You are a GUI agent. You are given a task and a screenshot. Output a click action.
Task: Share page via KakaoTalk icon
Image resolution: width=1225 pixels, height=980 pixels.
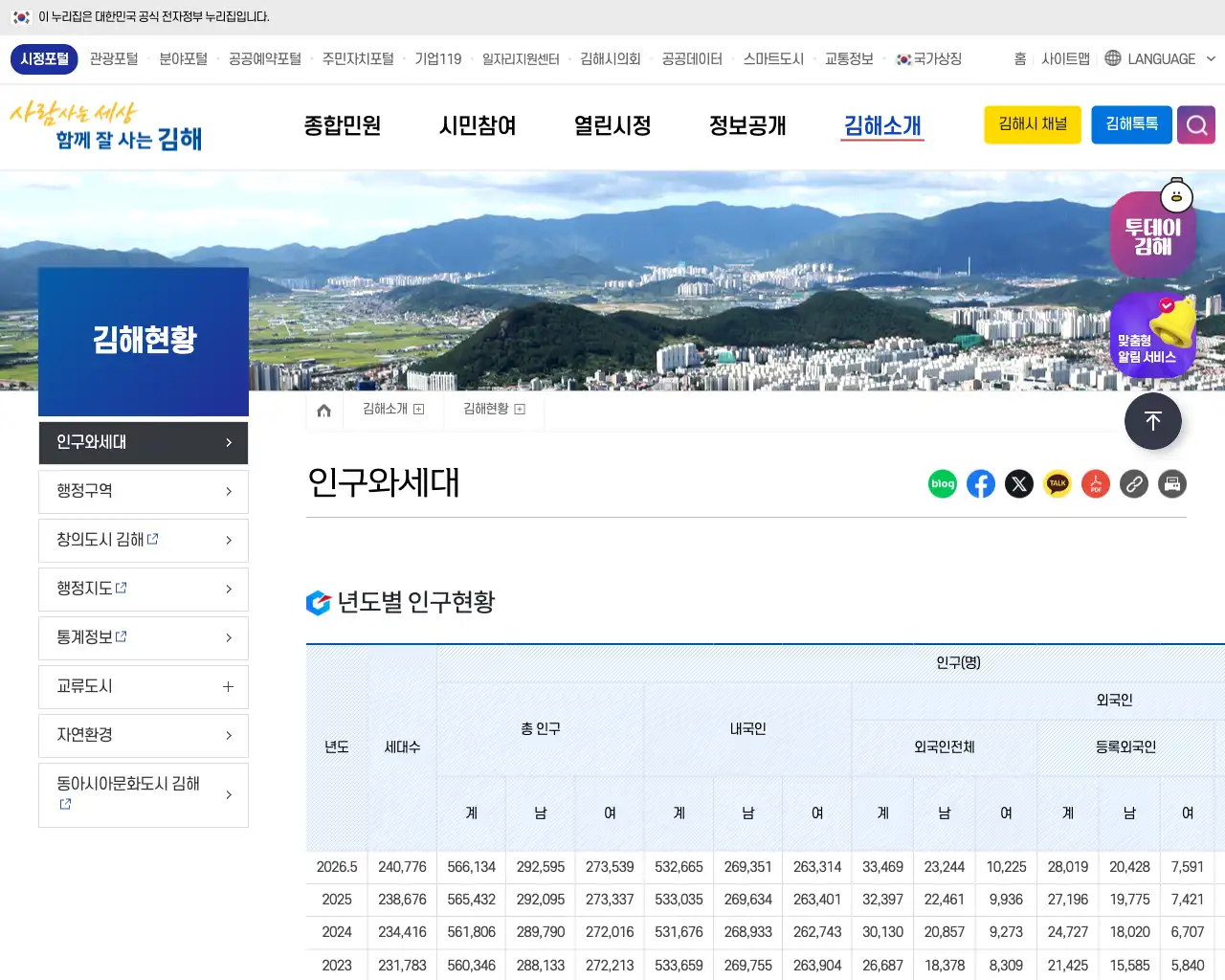click(1058, 484)
